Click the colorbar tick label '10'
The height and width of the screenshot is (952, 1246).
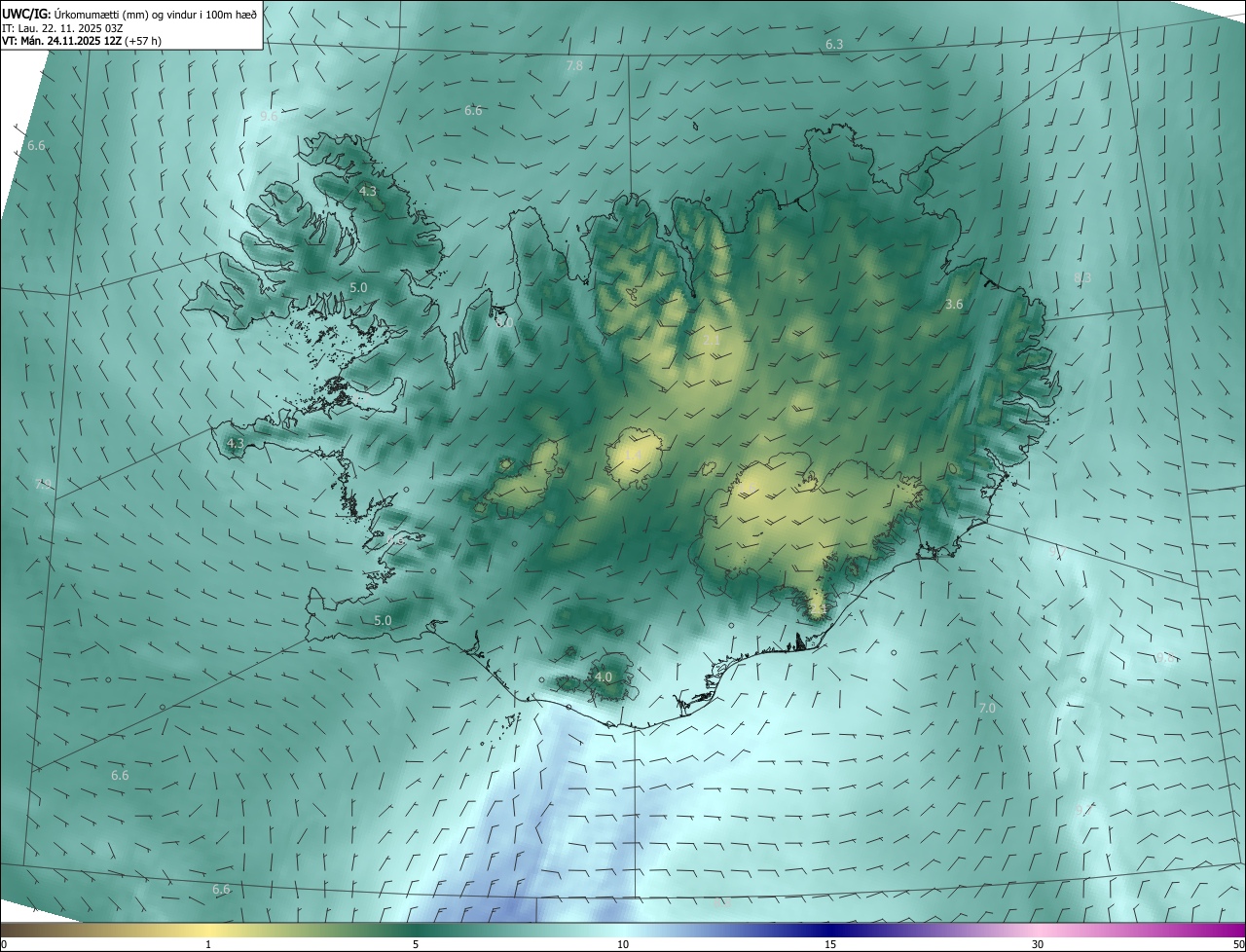click(623, 944)
